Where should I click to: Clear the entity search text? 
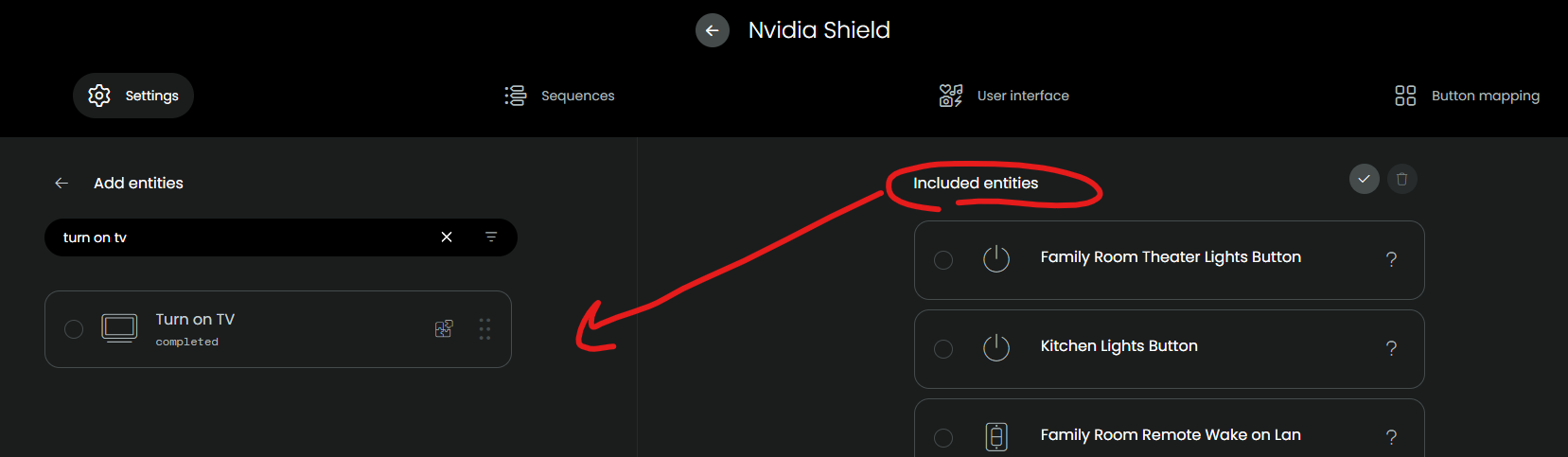click(x=447, y=237)
